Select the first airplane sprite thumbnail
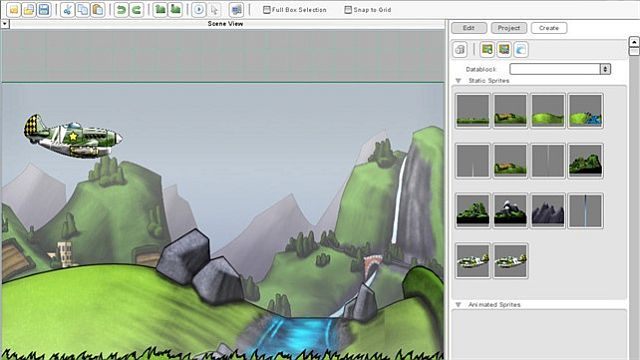The width and height of the screenshot is (640, 360). pos(473,261)
